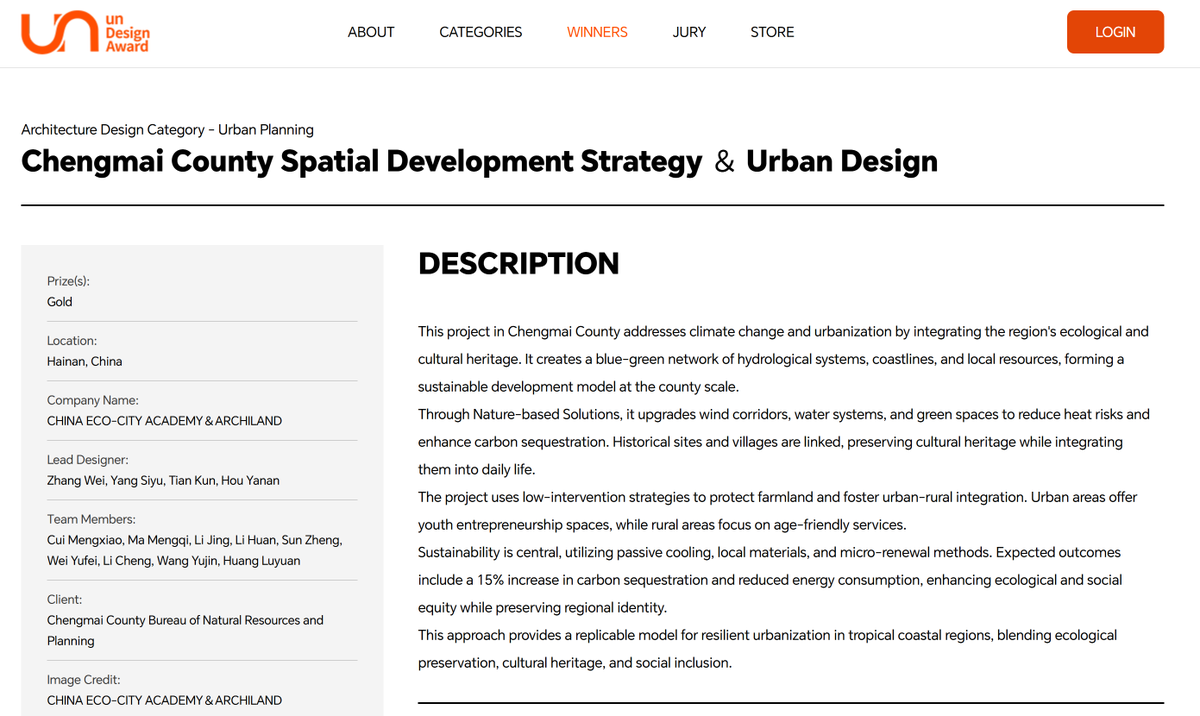1200x716 pixels.
Task: Click the Hainan, China location value
Action: click(x=85, y=362)
